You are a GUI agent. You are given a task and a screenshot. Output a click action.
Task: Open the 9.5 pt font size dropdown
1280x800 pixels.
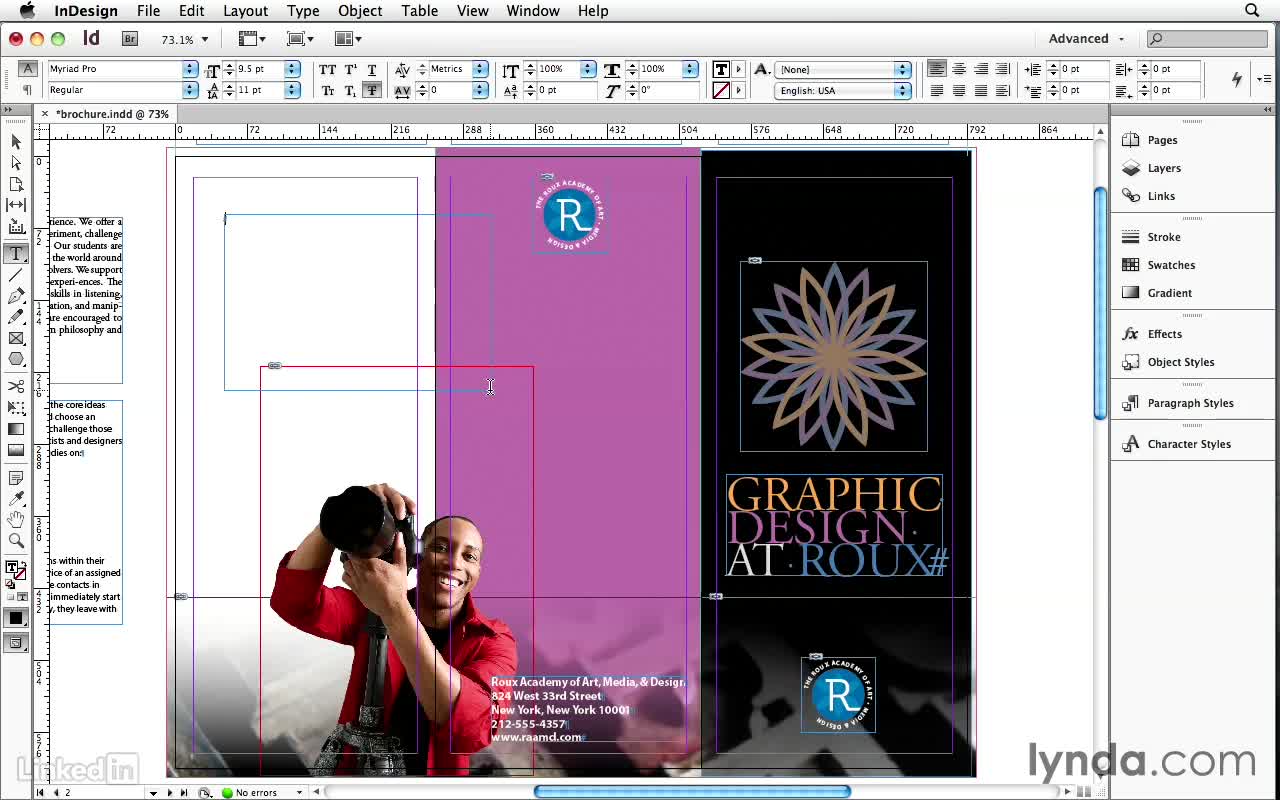[292, 69]
